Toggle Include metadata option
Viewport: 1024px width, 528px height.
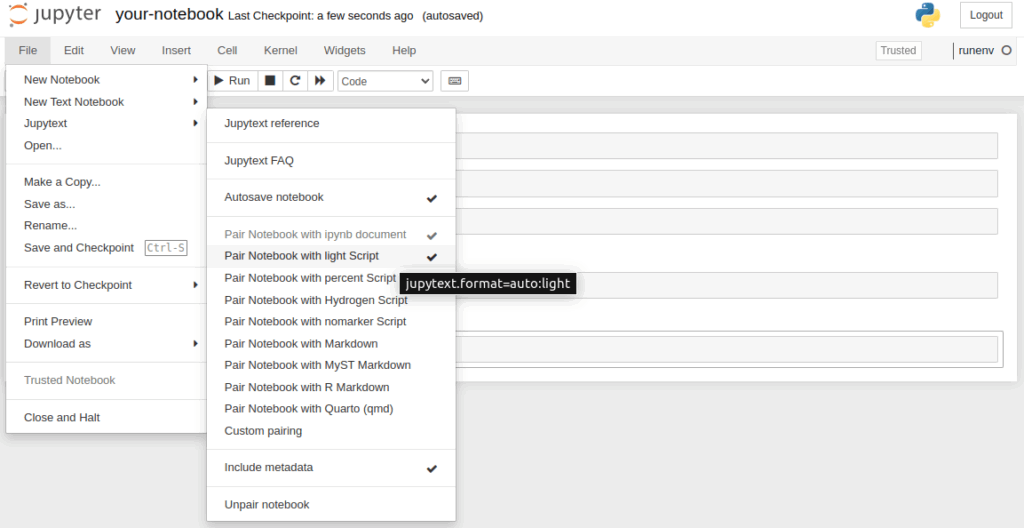tap(331, 468)
